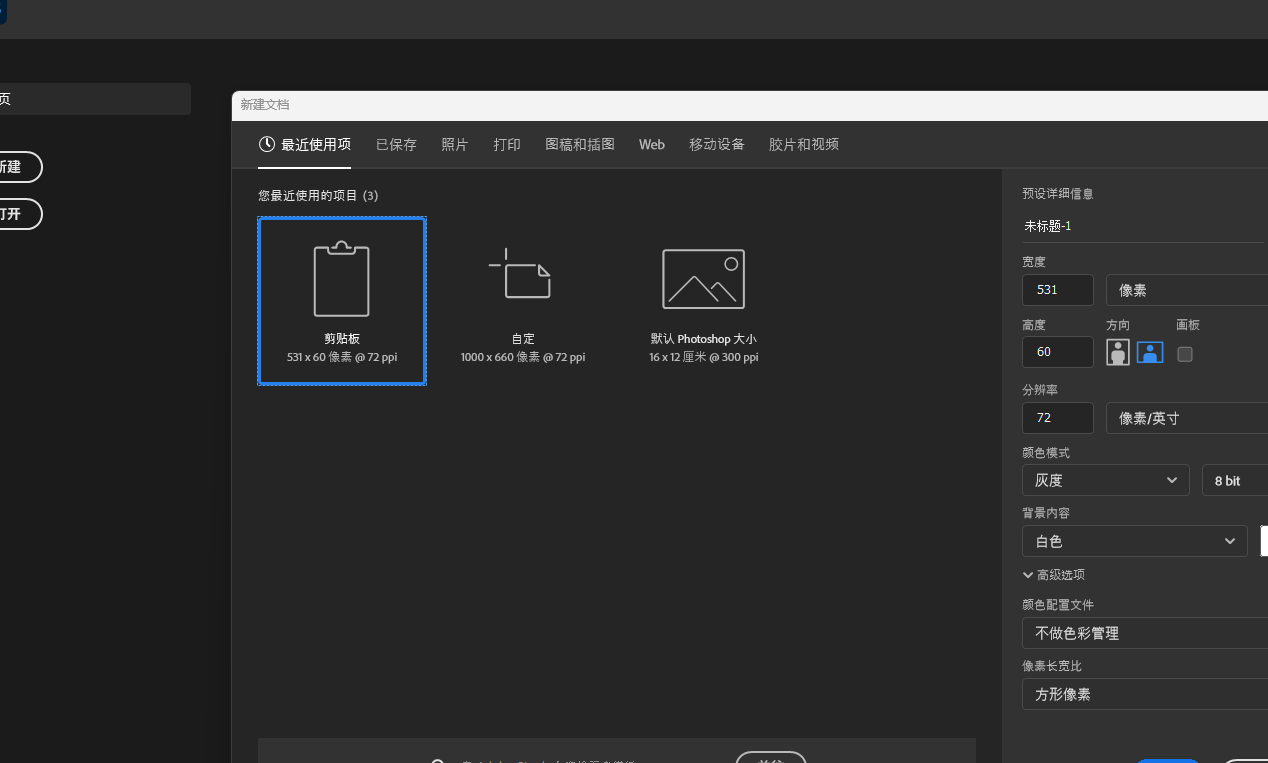This screenshot has width=1268, height=763.
Task: Click the clock icon beside 最近使用项
Action: click(267, 144)
